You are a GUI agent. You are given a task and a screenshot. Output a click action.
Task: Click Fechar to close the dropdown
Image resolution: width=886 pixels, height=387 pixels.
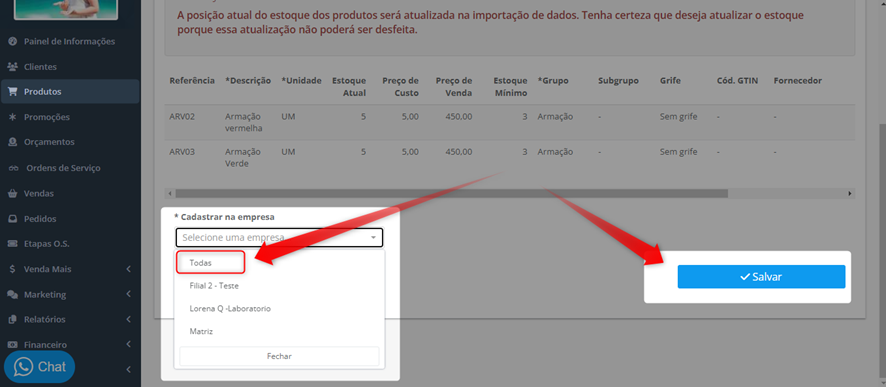click(279, 356)
